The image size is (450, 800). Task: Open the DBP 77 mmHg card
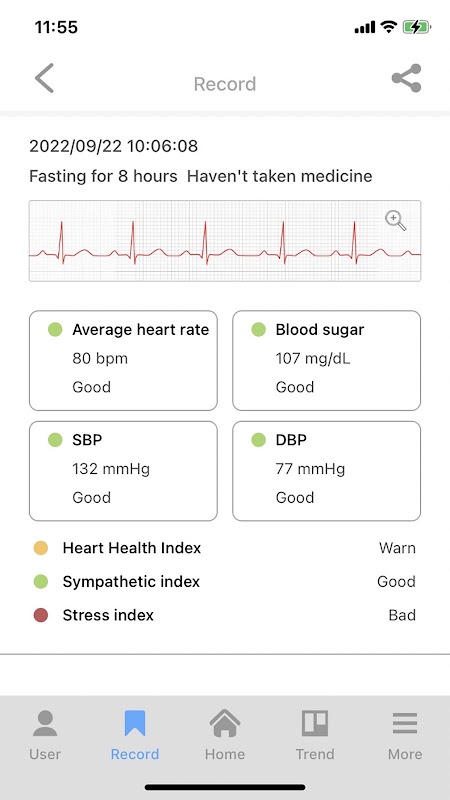[x=327, y=471]
